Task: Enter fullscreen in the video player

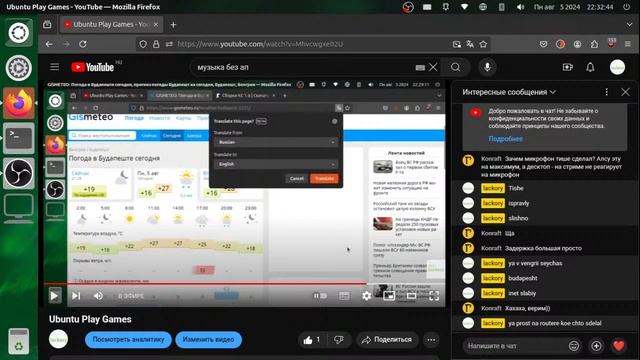Action: tap(434, 296)
